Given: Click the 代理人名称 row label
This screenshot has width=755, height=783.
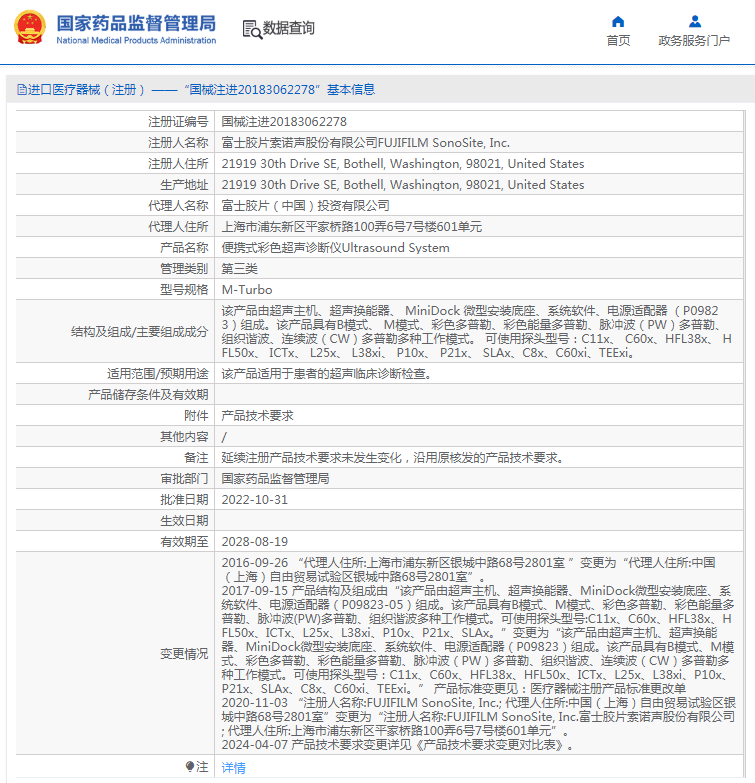Looking at the screenshot, I should pos(178,206).
